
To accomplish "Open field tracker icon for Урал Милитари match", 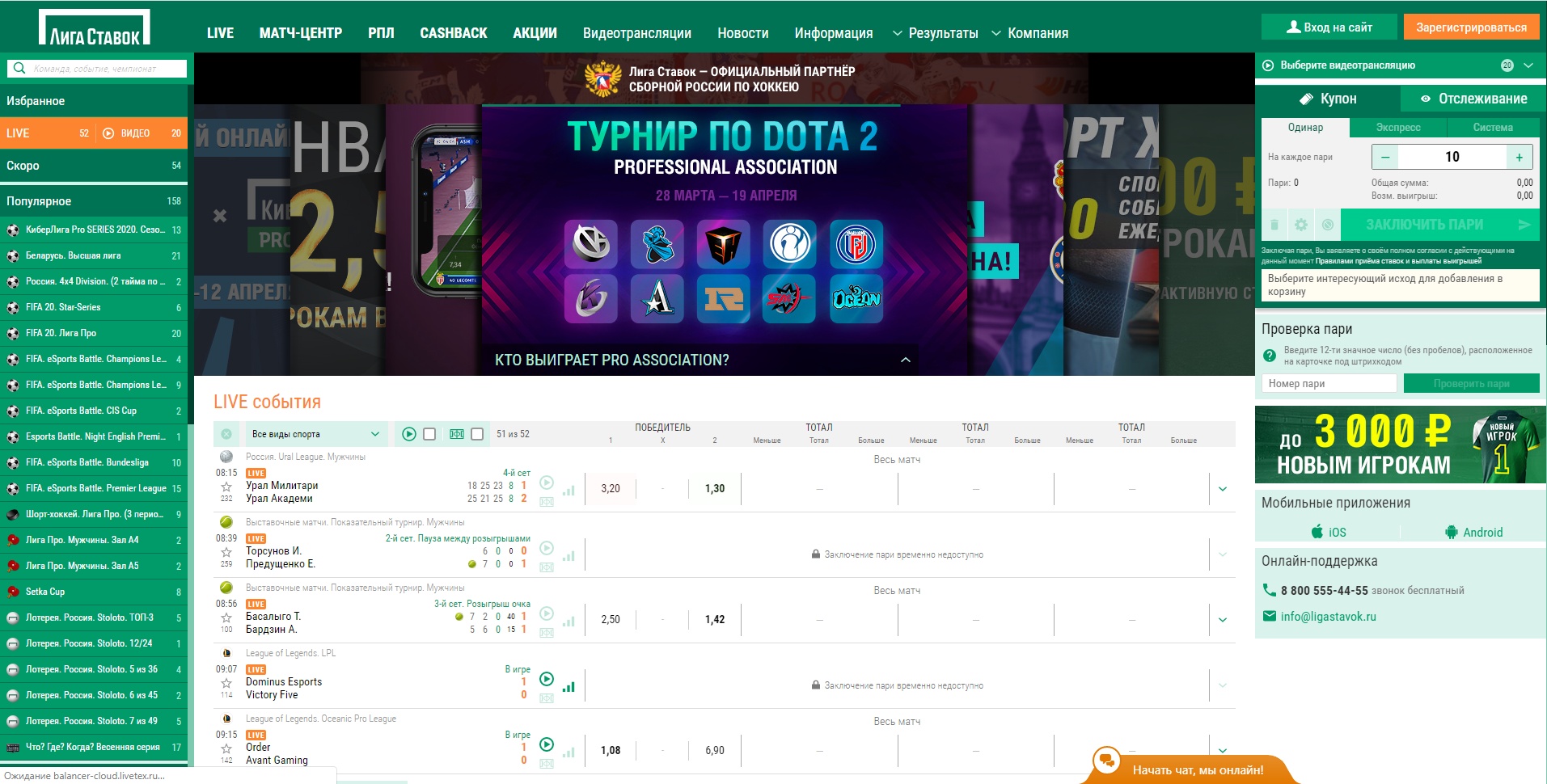I will tap(547, 502).
